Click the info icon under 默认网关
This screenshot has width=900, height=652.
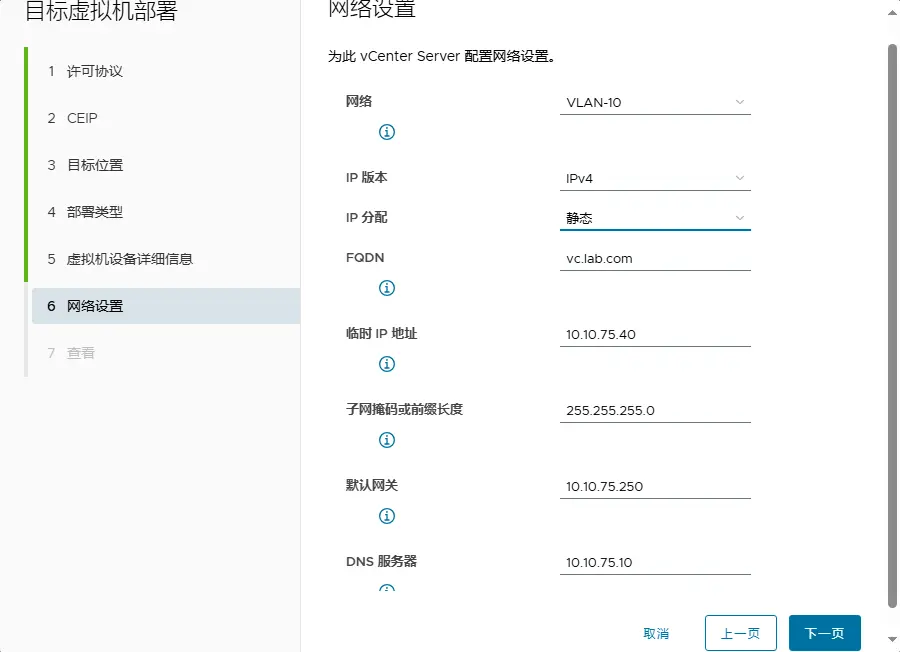pyautogui.click(x=387, y=516)
